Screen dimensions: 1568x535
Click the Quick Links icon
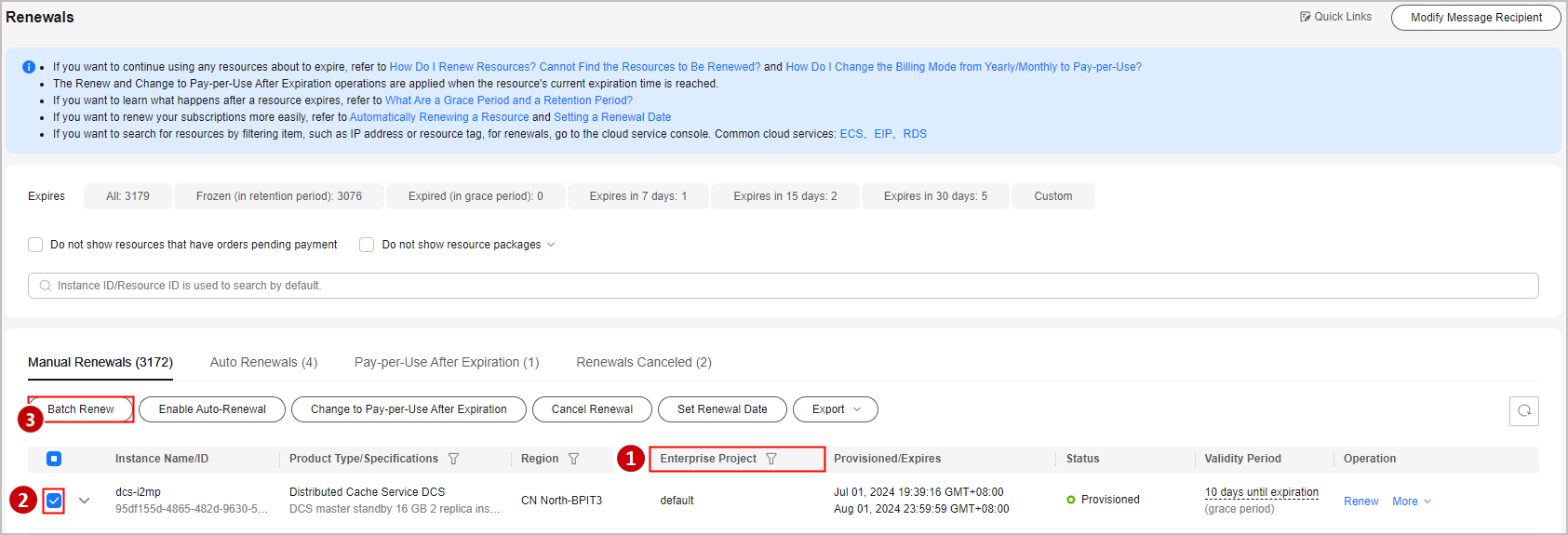tap(1306, 17)
